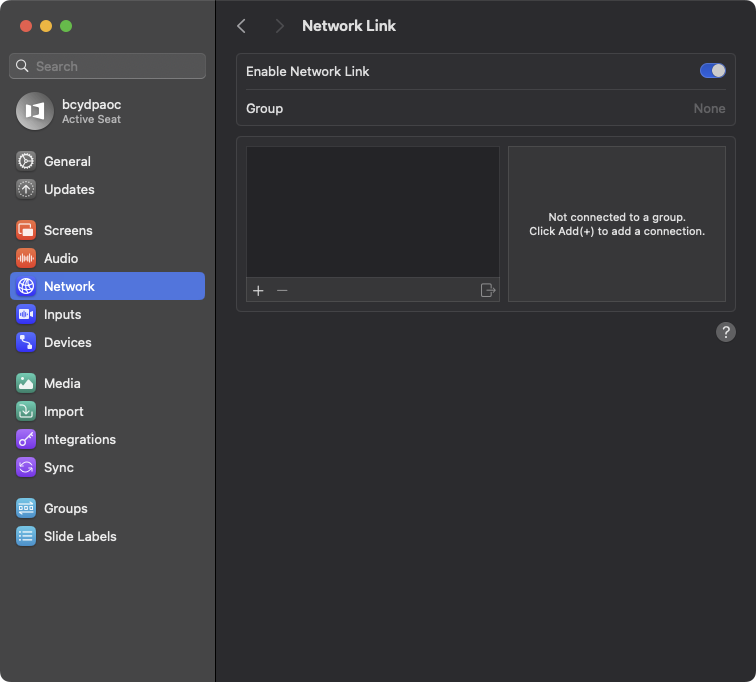Open the General settings icon
756x682 pixels.
[26, 161]
